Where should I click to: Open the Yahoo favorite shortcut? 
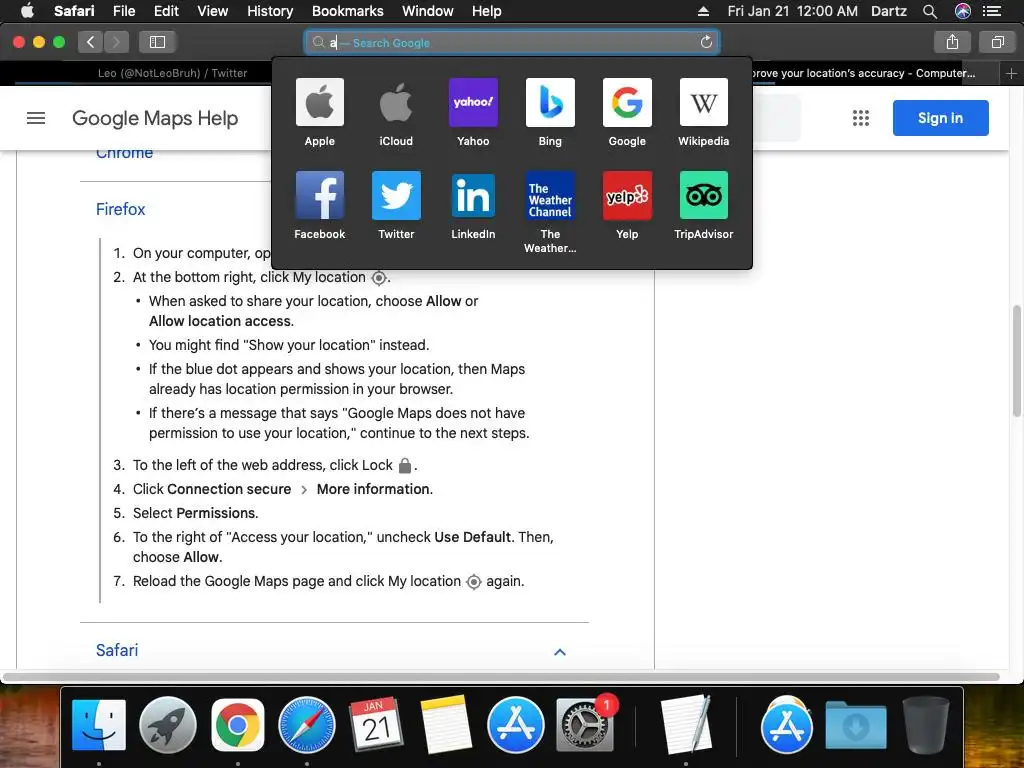point(473,112)
